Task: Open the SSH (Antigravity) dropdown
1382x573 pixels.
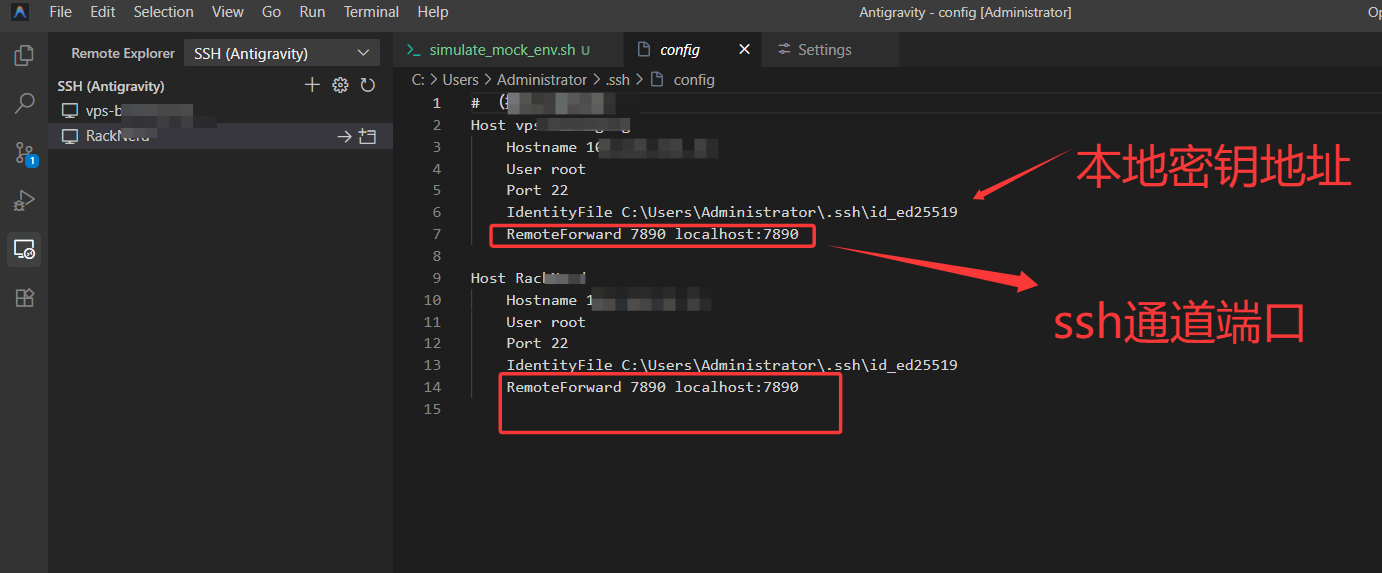Action: pos(281,53)
